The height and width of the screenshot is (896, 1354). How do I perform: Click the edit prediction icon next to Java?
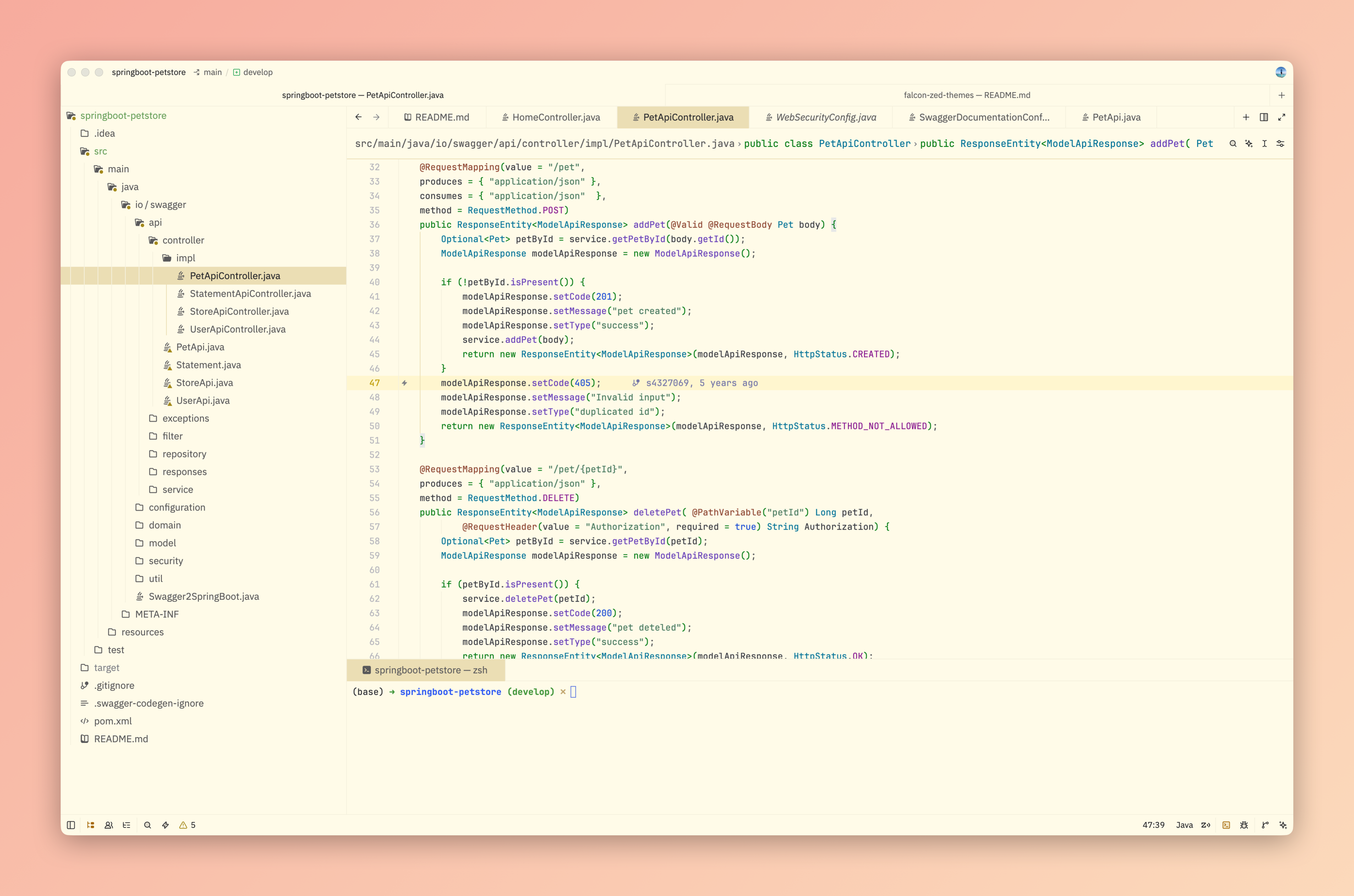coord(1206,824)
